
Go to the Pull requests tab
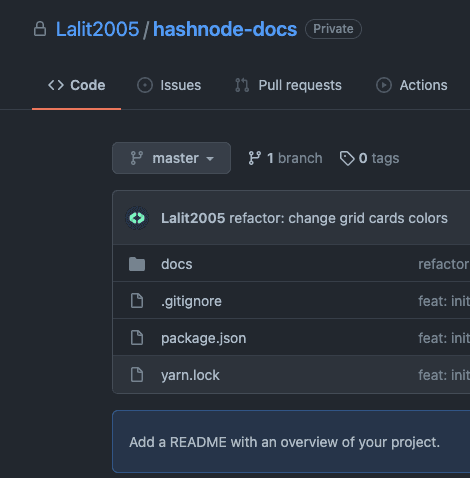[288, 85]
